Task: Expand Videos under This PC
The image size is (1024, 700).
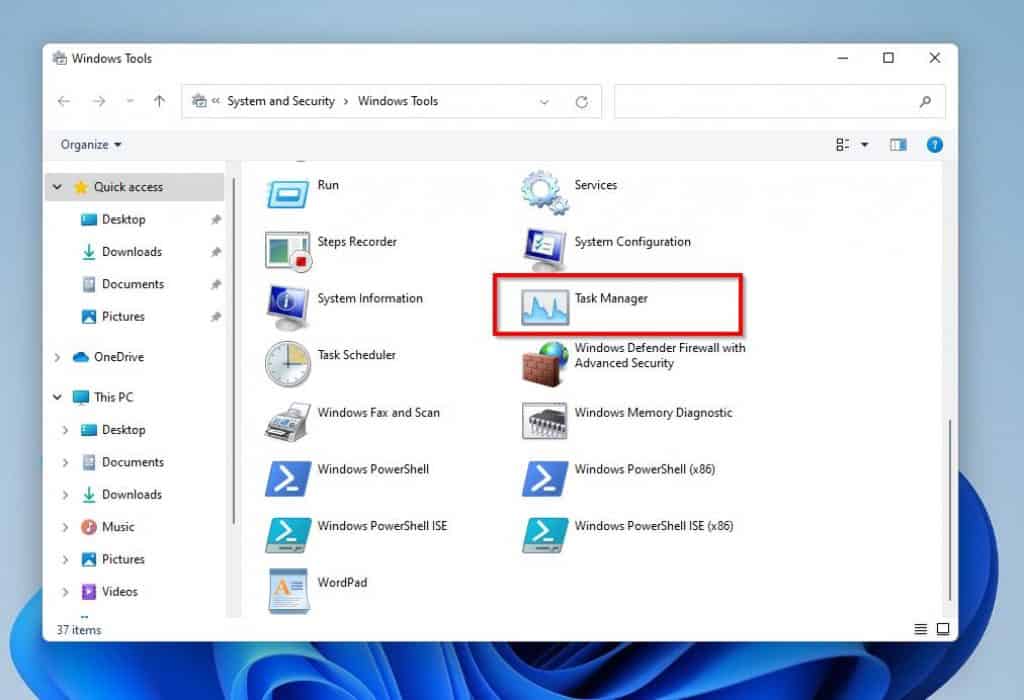Action: pos(65,592)
